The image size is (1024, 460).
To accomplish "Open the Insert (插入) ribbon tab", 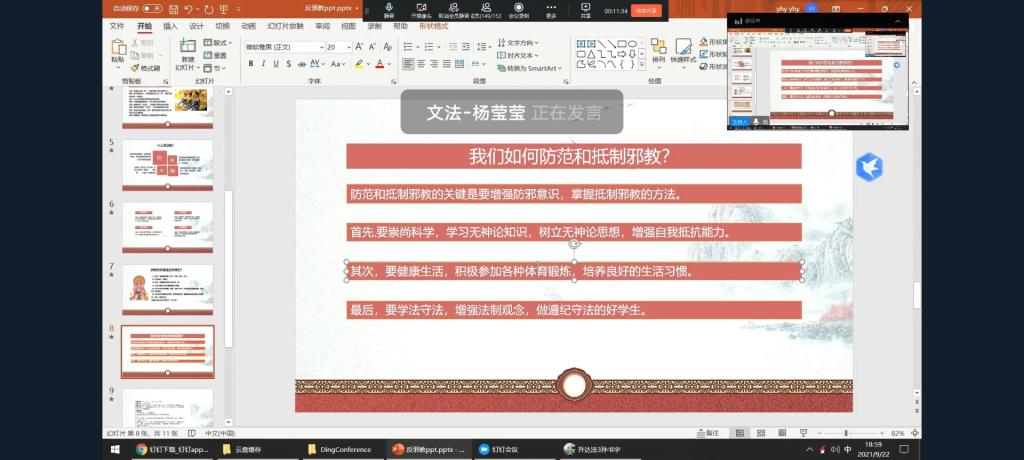I will (x=170, y=26).
